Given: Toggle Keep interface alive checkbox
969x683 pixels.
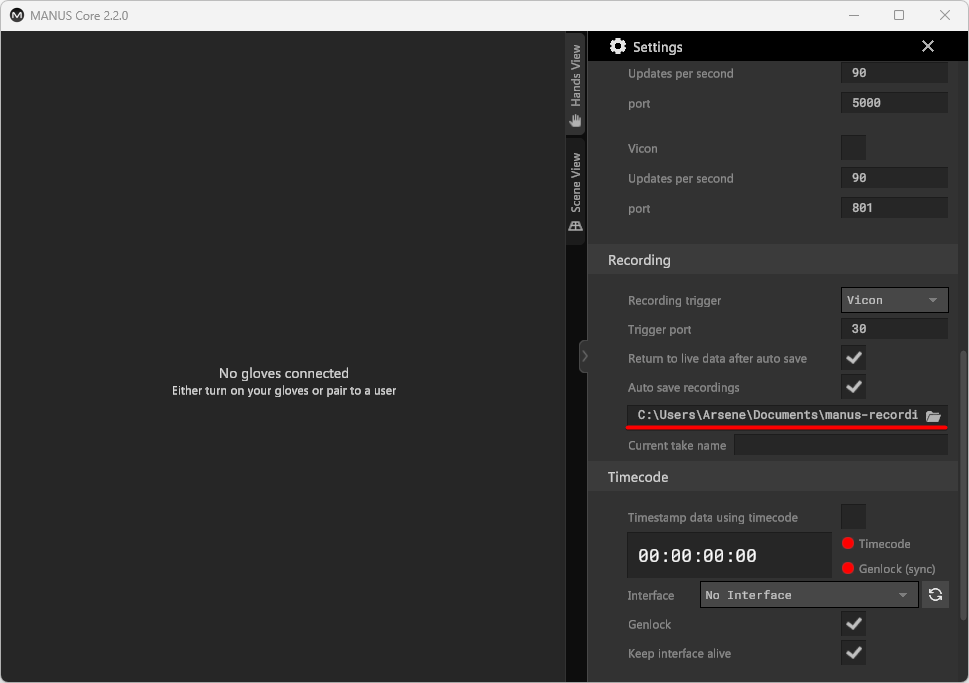Looking at the screenshot, I should [853, 653].
